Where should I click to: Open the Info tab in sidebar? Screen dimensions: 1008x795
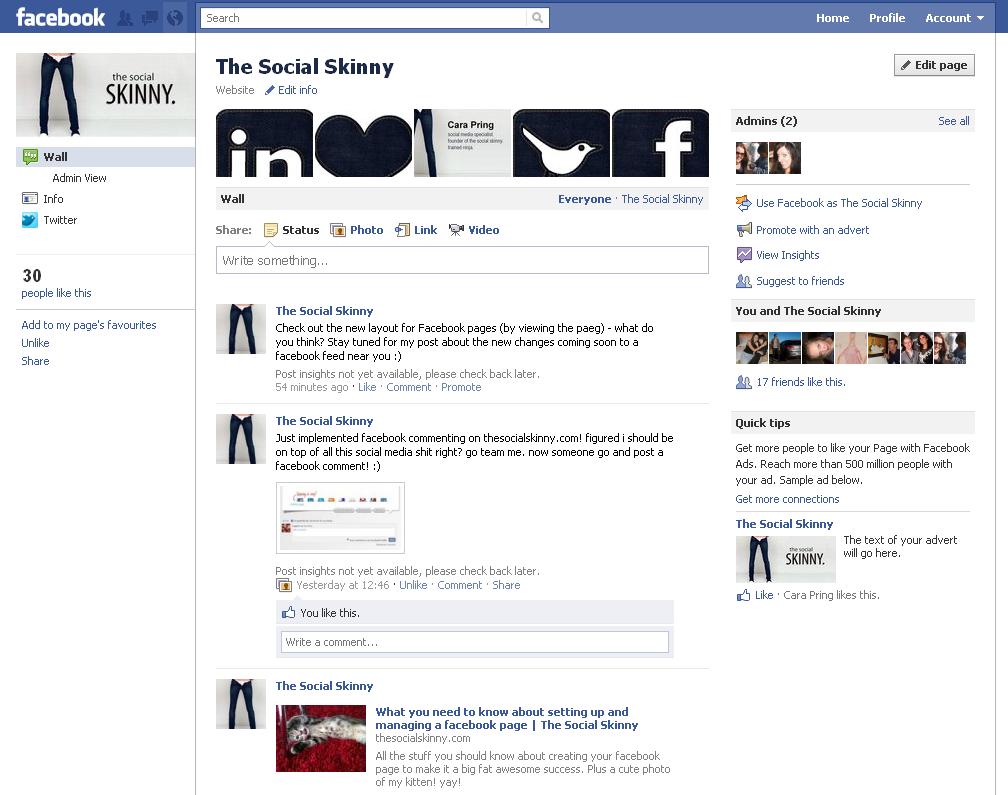point(53,199)
